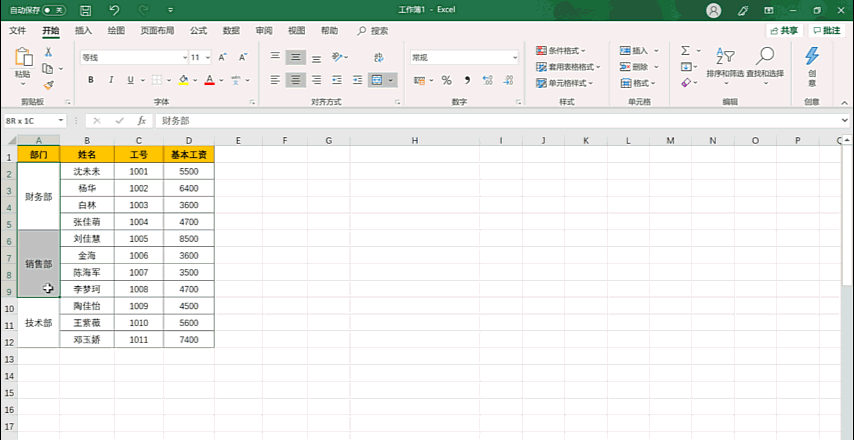Collapse the ribbon with chevron
The height and width of the screenshot is (440, 854).
pyautogui.click(x=844, y=102)
